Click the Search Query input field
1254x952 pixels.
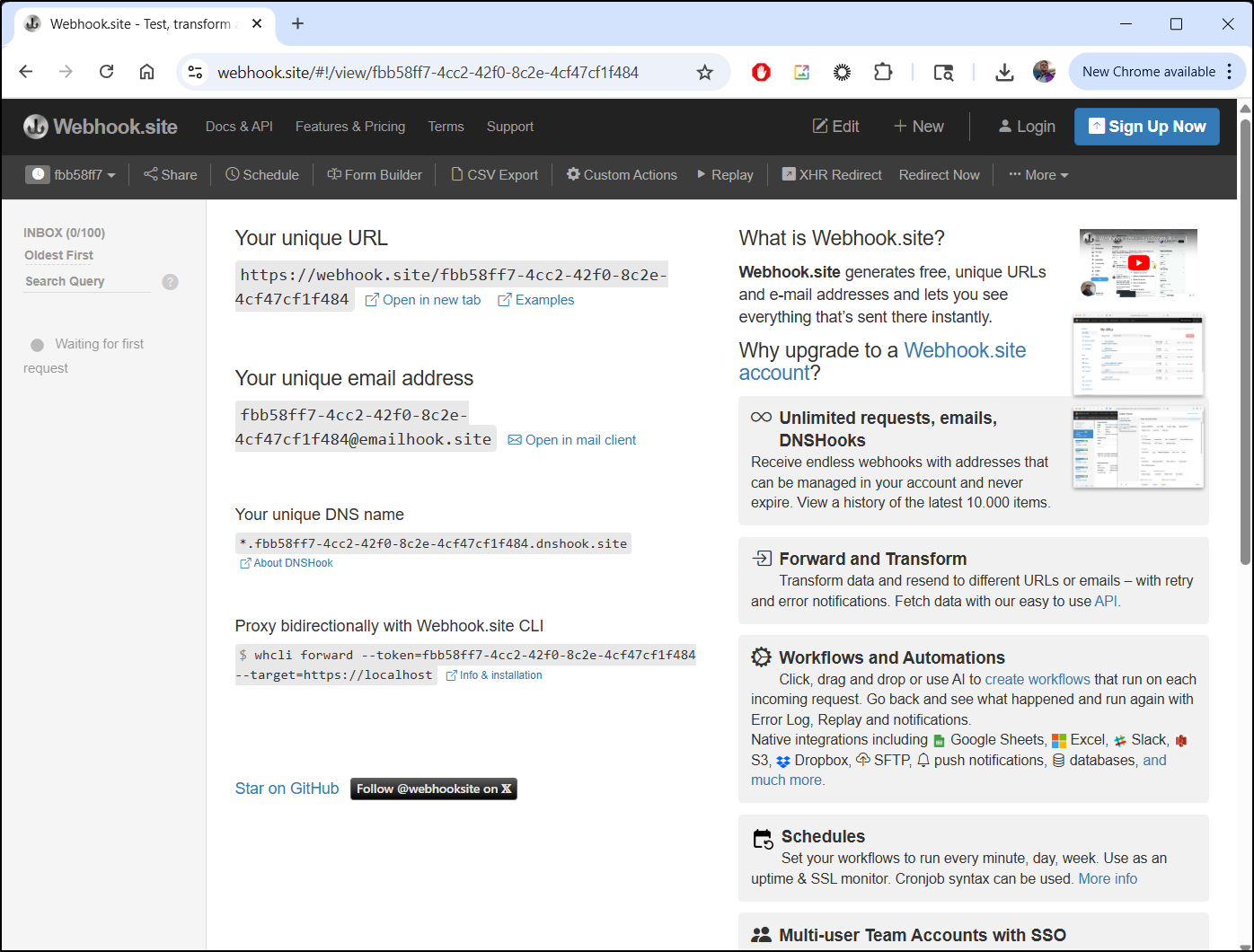(87, 281)
